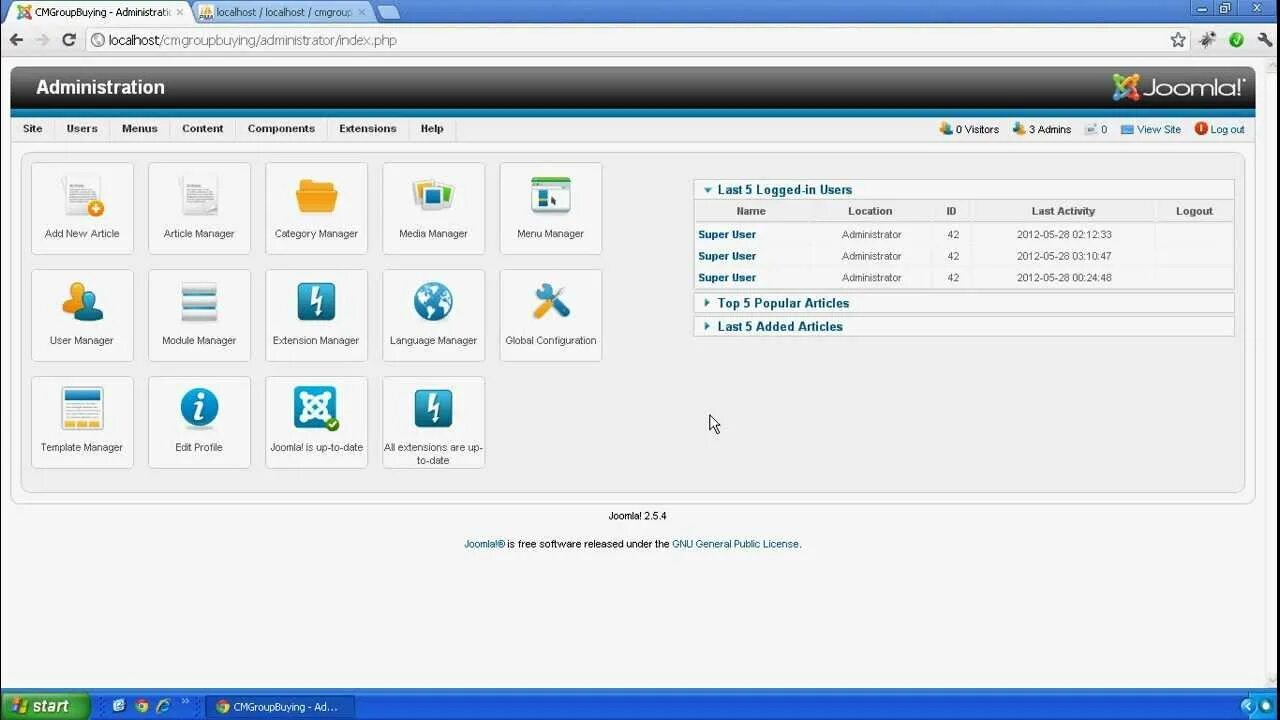The width and height of the screenshot is (1280, 720).
Task: Open Article Manager quick icon
Action: 199,208
